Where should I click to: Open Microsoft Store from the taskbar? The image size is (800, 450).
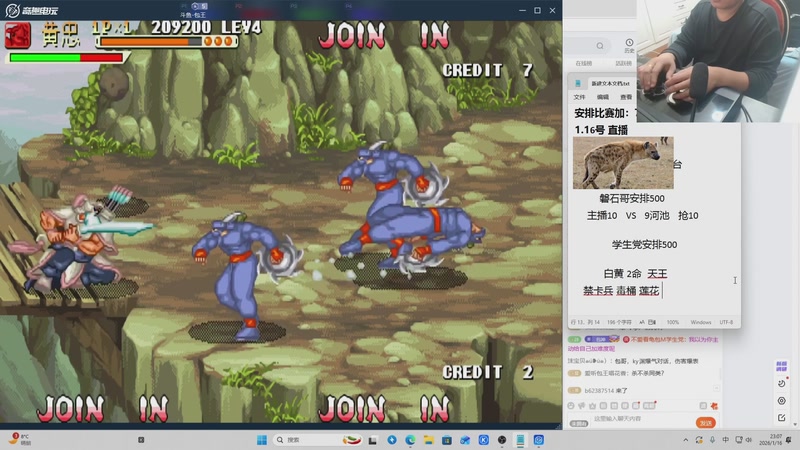[447, 440]
